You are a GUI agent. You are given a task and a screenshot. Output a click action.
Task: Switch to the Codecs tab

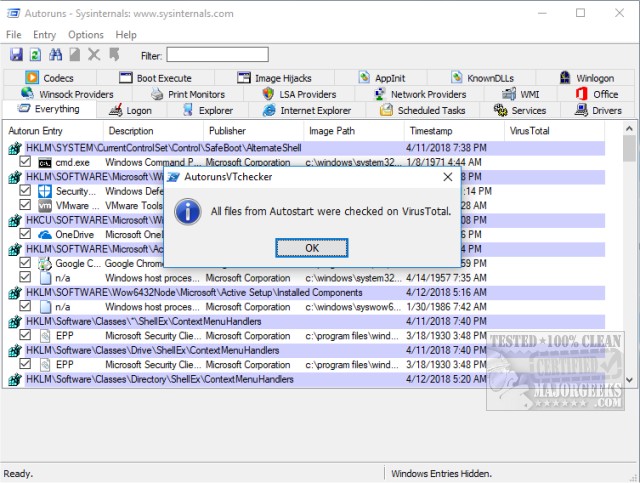[50, 78]
